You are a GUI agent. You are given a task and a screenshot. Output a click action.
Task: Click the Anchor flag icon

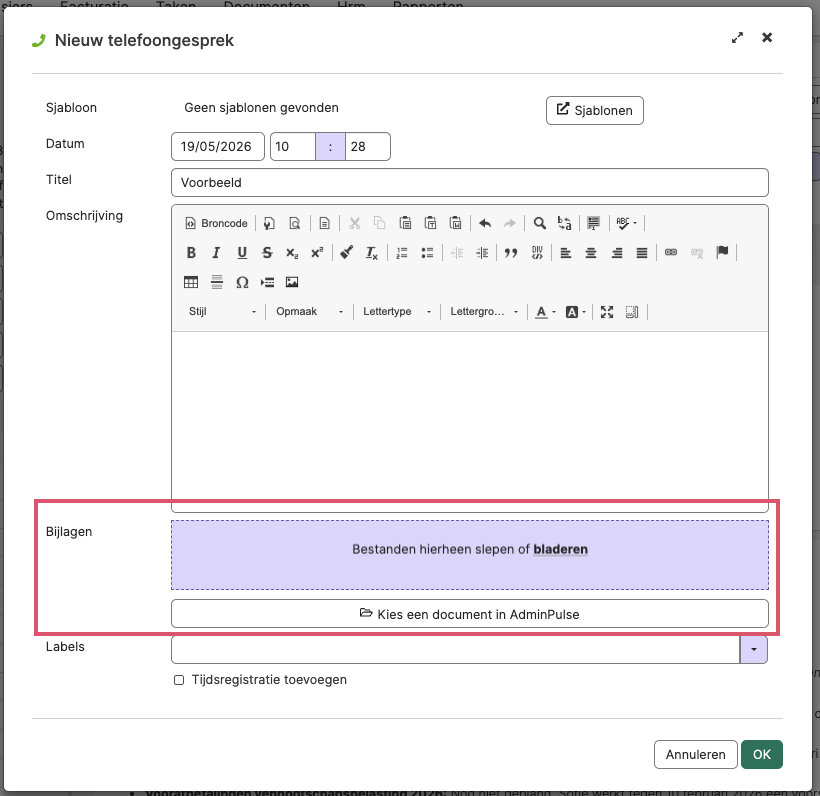pos(722,253)
